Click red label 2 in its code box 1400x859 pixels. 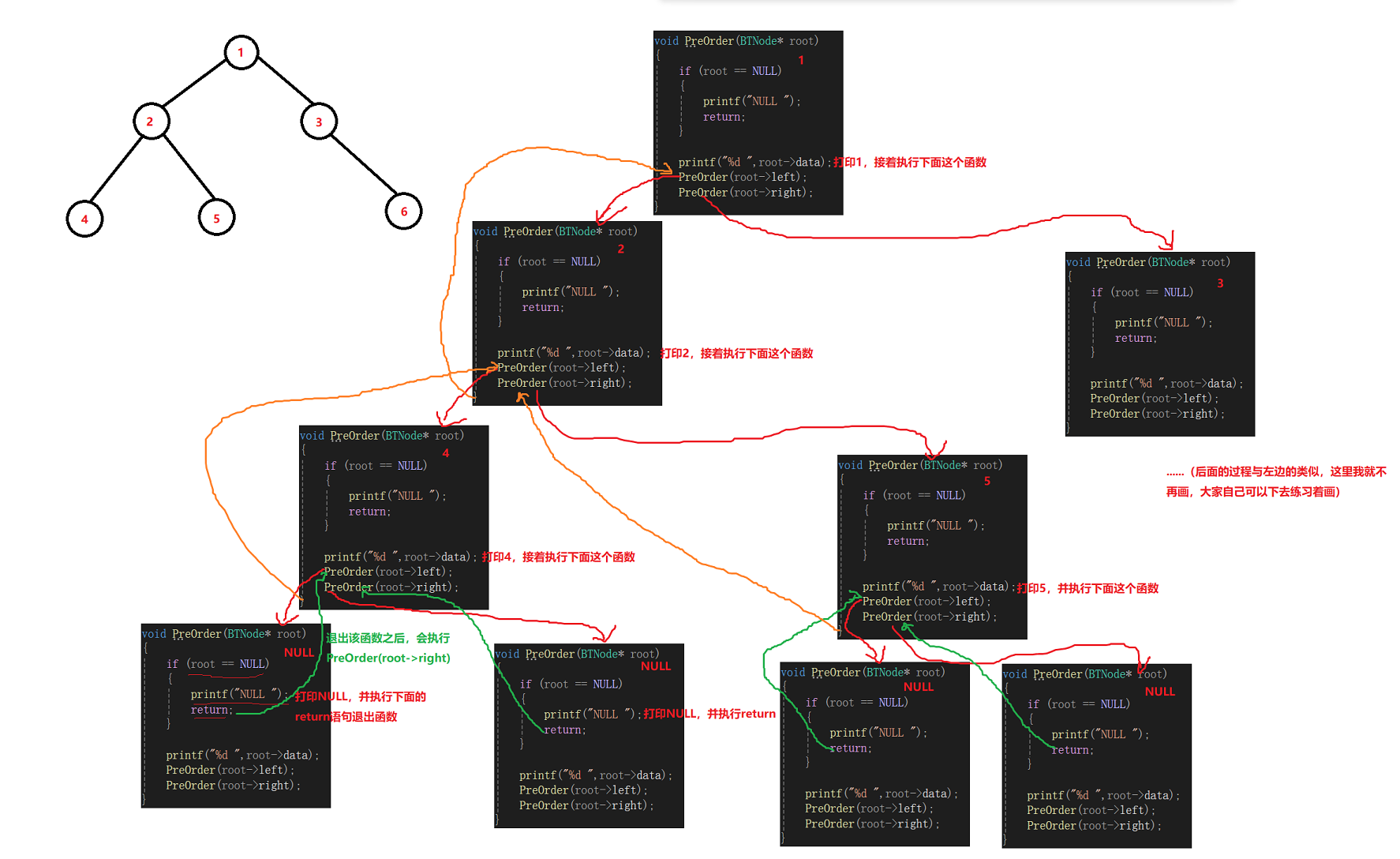(621, 249)
